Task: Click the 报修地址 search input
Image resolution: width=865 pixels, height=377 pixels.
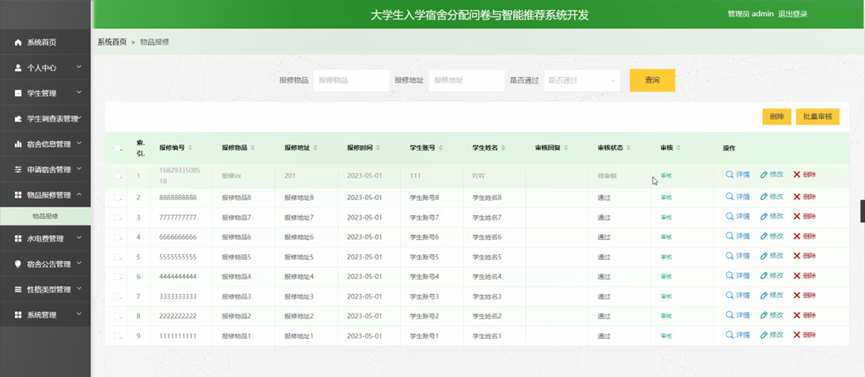Action: tap(467, 80)
